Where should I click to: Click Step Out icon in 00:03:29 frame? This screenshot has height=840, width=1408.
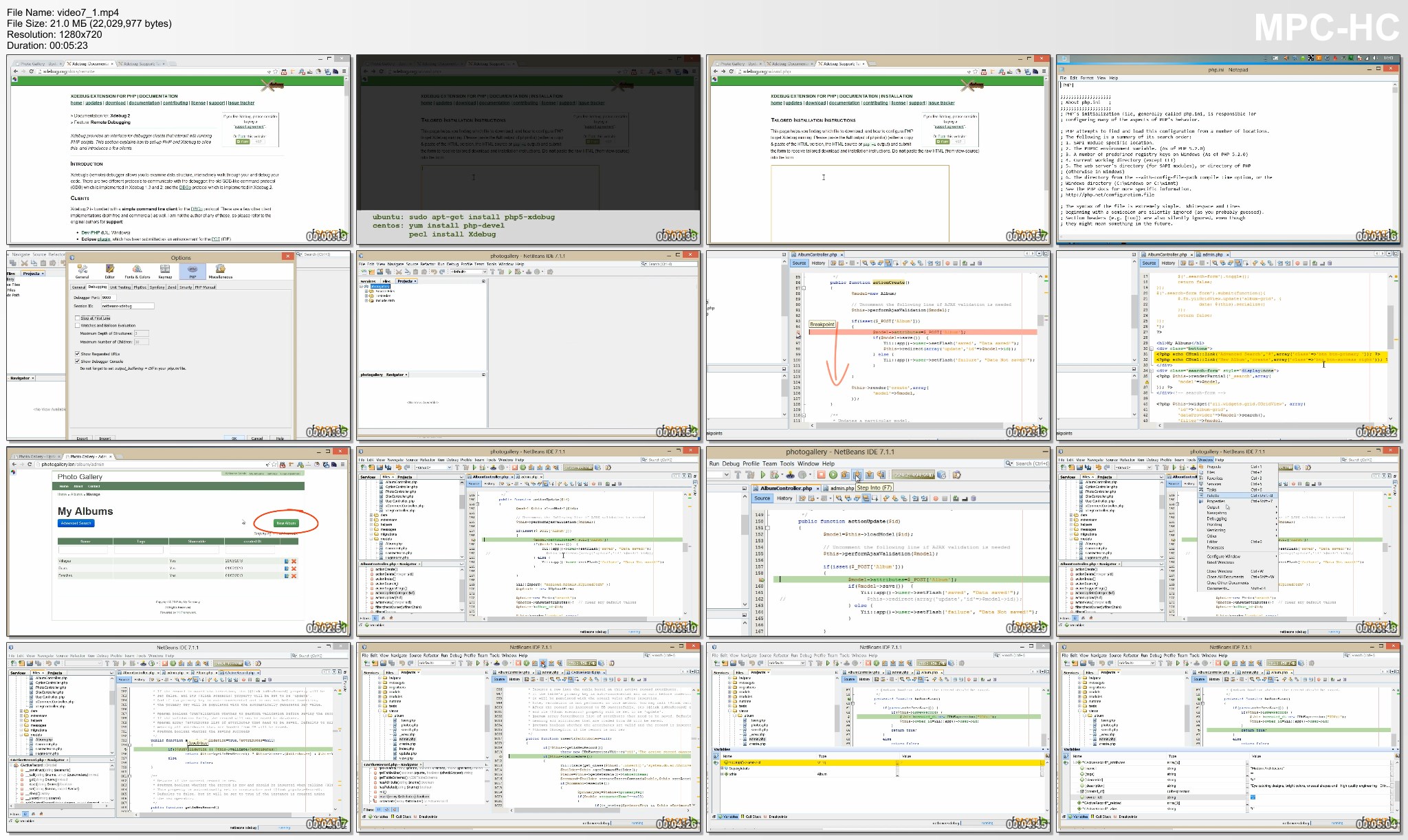[869, 474]
